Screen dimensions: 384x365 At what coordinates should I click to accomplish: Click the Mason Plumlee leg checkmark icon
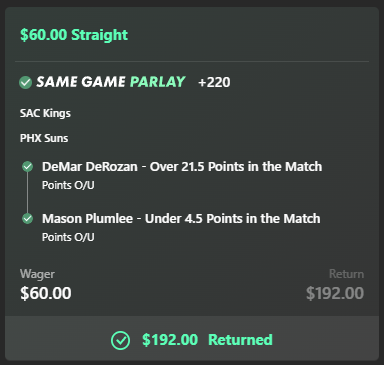coord(27,218)
